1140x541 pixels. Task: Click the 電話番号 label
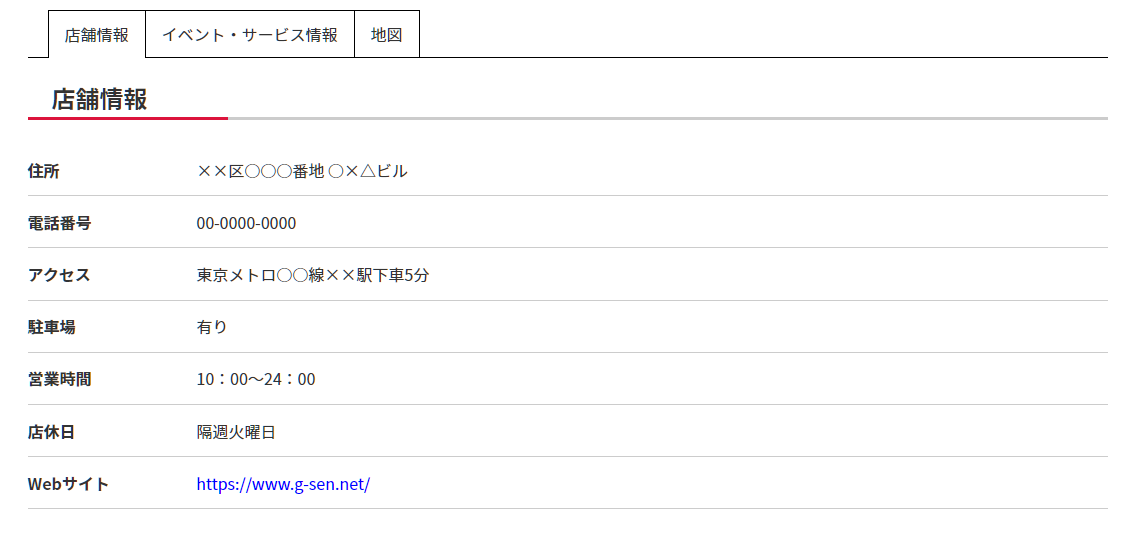60,223
